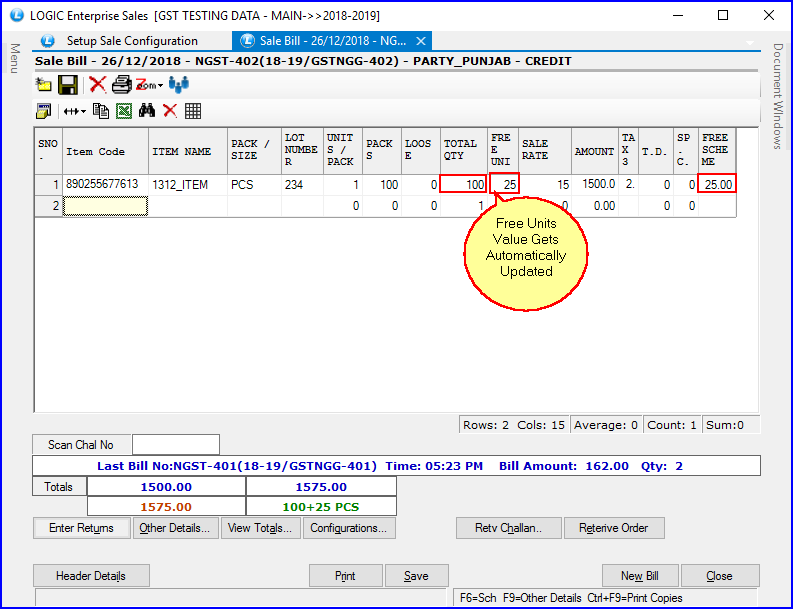Image resolution: width=793 pixels, height=609 pixels.
Task: Click the empty Item Code cell in row 2
Action: click(x=105, y=206)
